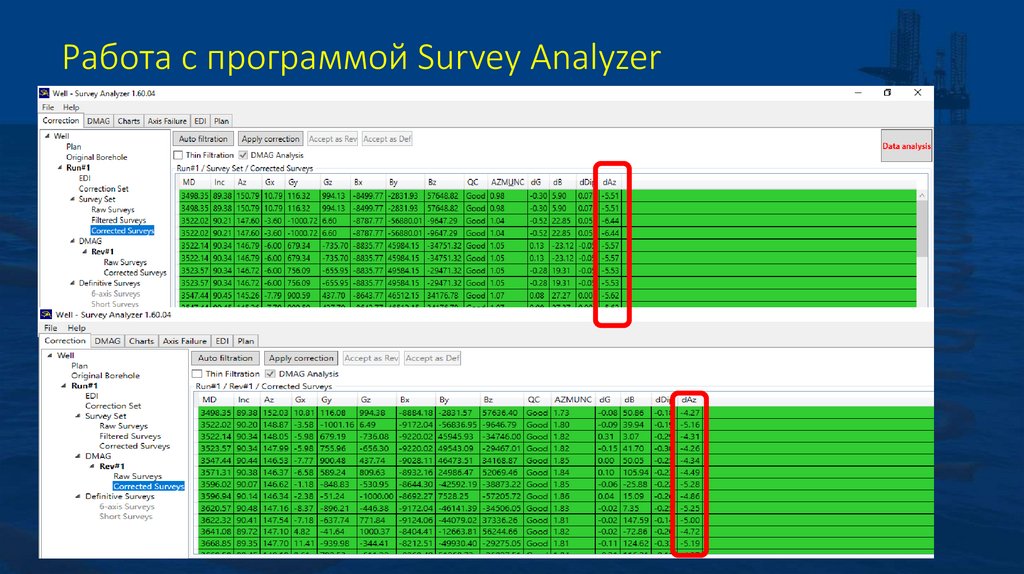1024x574 pixels.
Task: Click MD column header in lower window table
Action: click(x=209, y=400)
